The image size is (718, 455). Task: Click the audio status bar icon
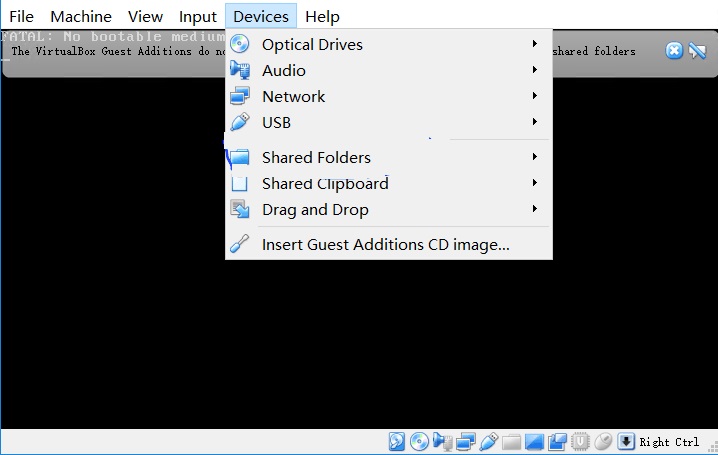[442, 442]
